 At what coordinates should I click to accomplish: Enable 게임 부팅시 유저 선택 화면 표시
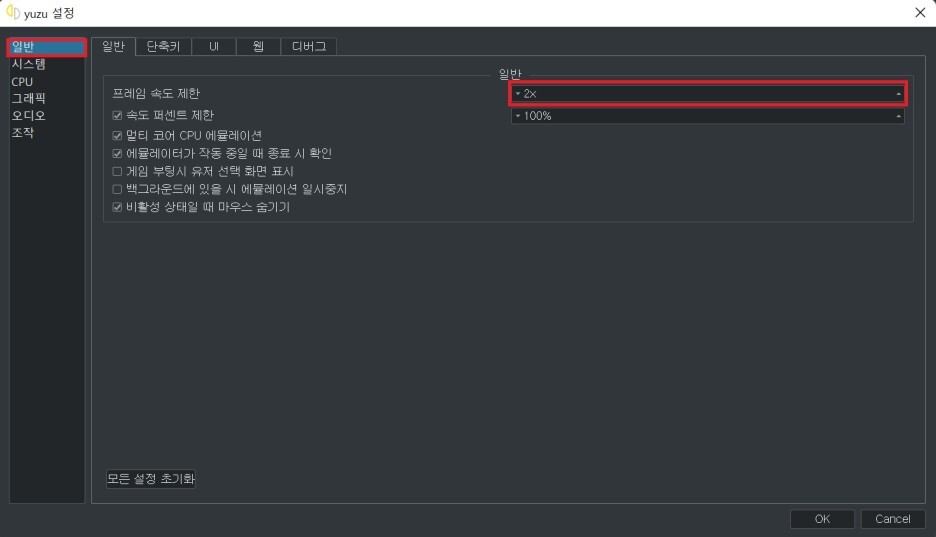117,171
